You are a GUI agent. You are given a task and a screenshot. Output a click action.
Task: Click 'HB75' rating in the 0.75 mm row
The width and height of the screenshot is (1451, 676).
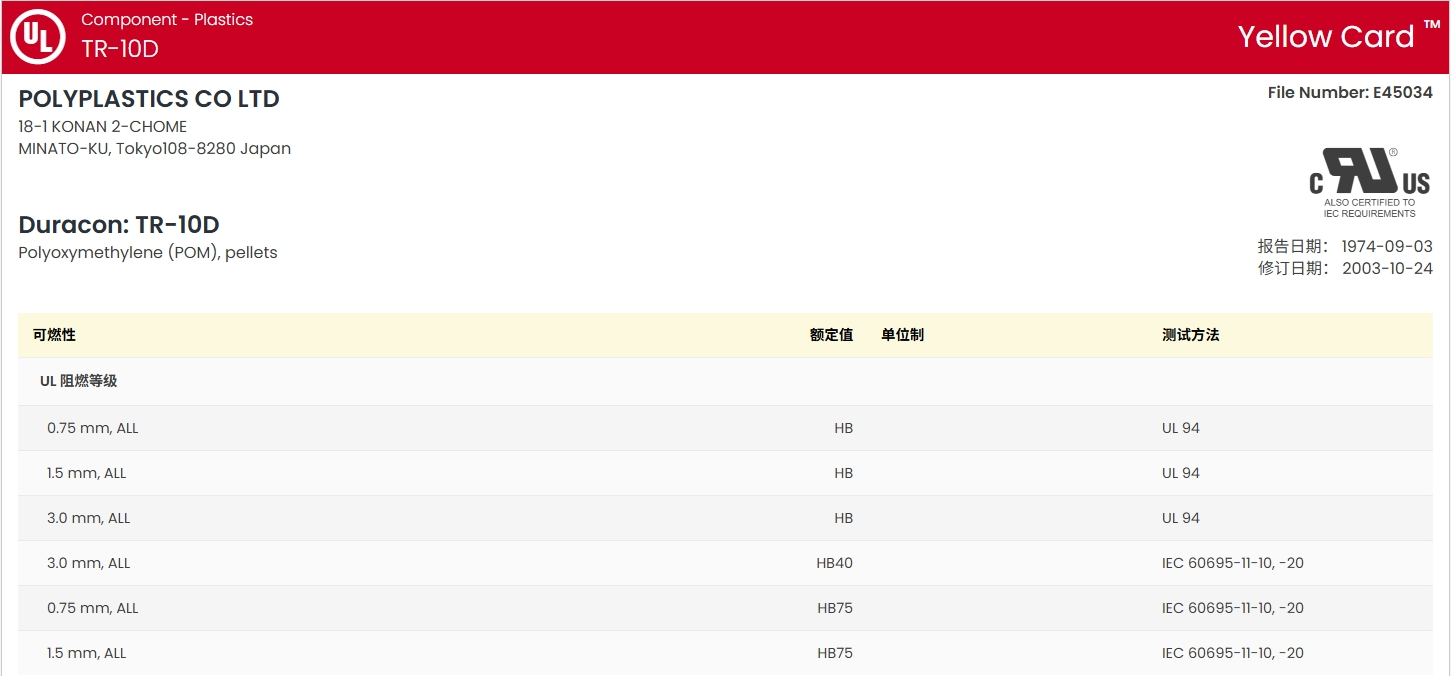click(x=835, y=608)
